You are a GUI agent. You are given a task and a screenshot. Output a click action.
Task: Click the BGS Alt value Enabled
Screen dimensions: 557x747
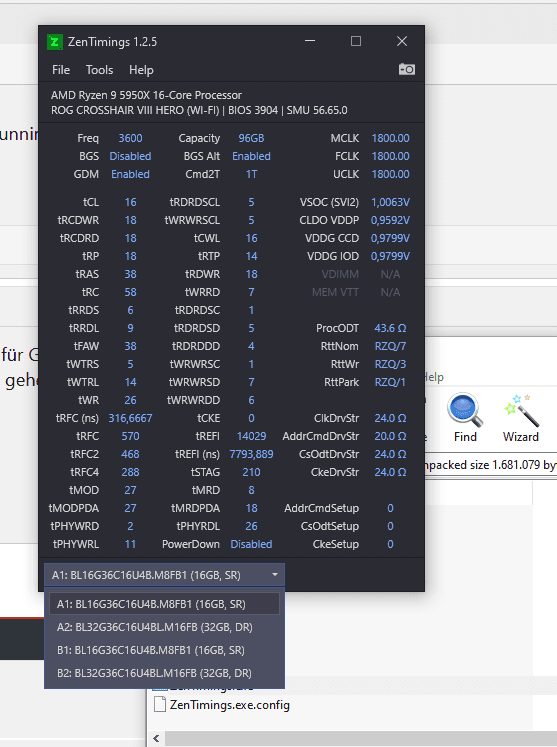[x=251, y=156]
